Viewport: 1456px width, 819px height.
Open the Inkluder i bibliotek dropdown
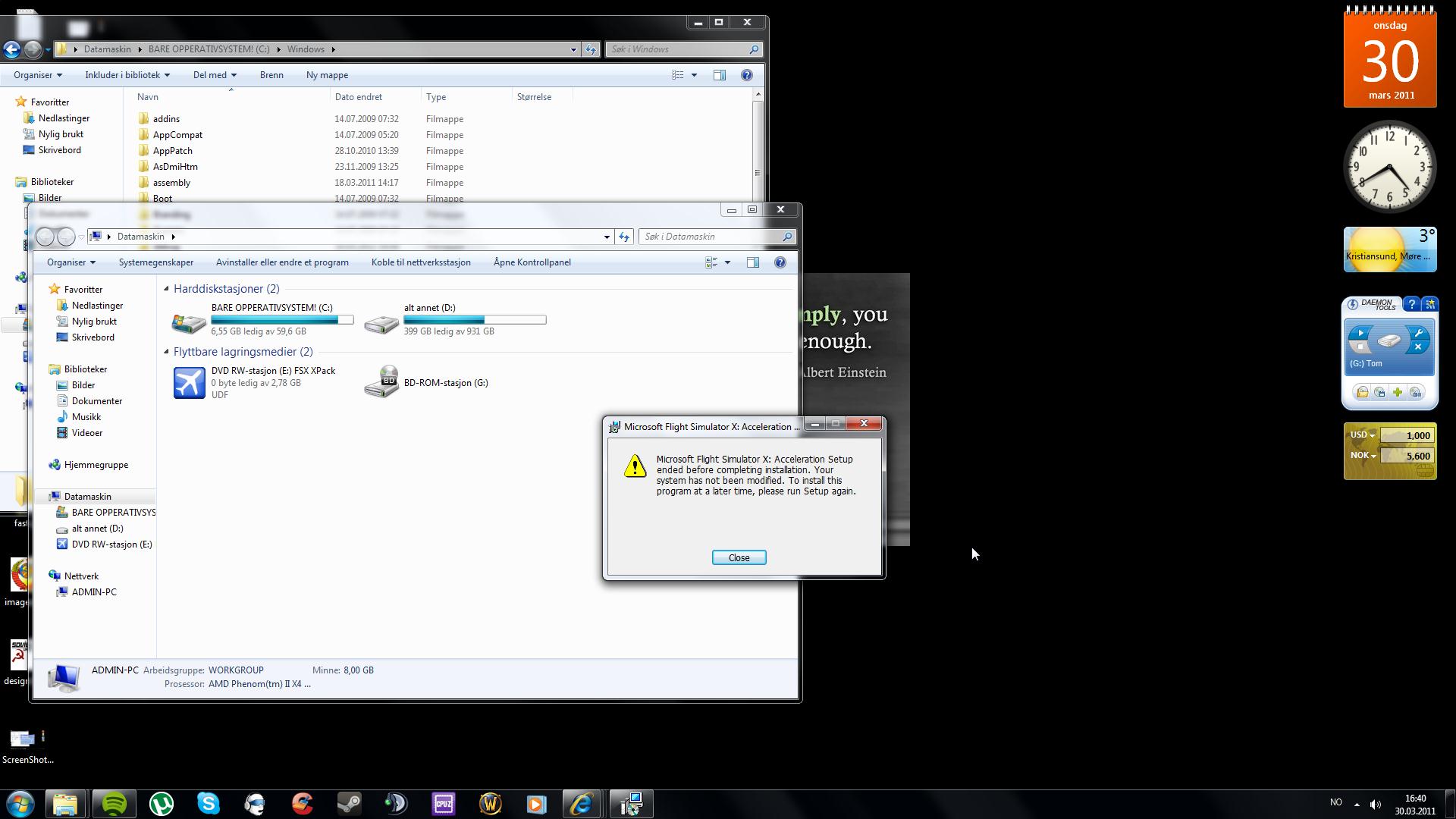pos(127,75)
